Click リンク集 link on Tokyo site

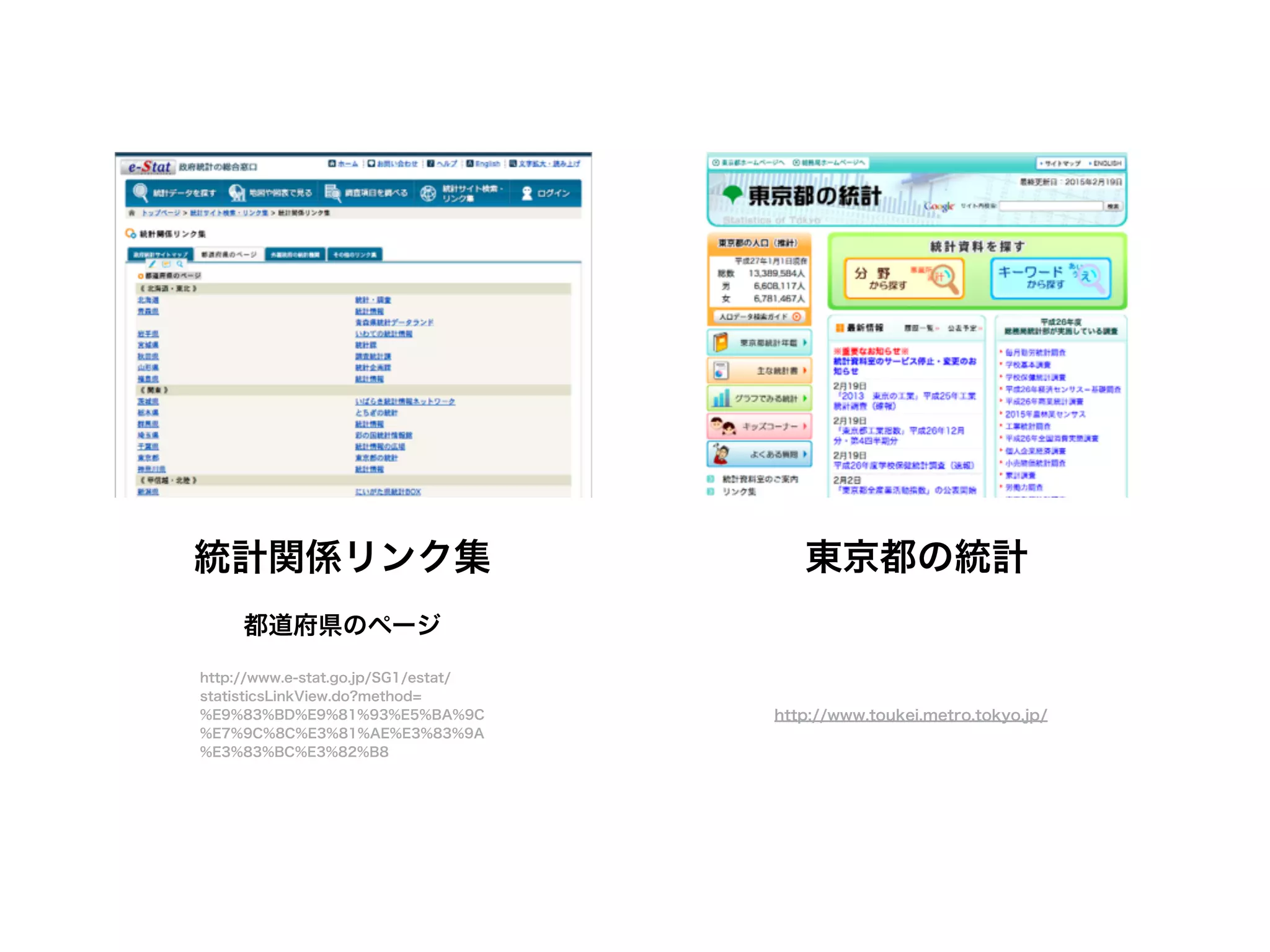(x=739, y=491)
